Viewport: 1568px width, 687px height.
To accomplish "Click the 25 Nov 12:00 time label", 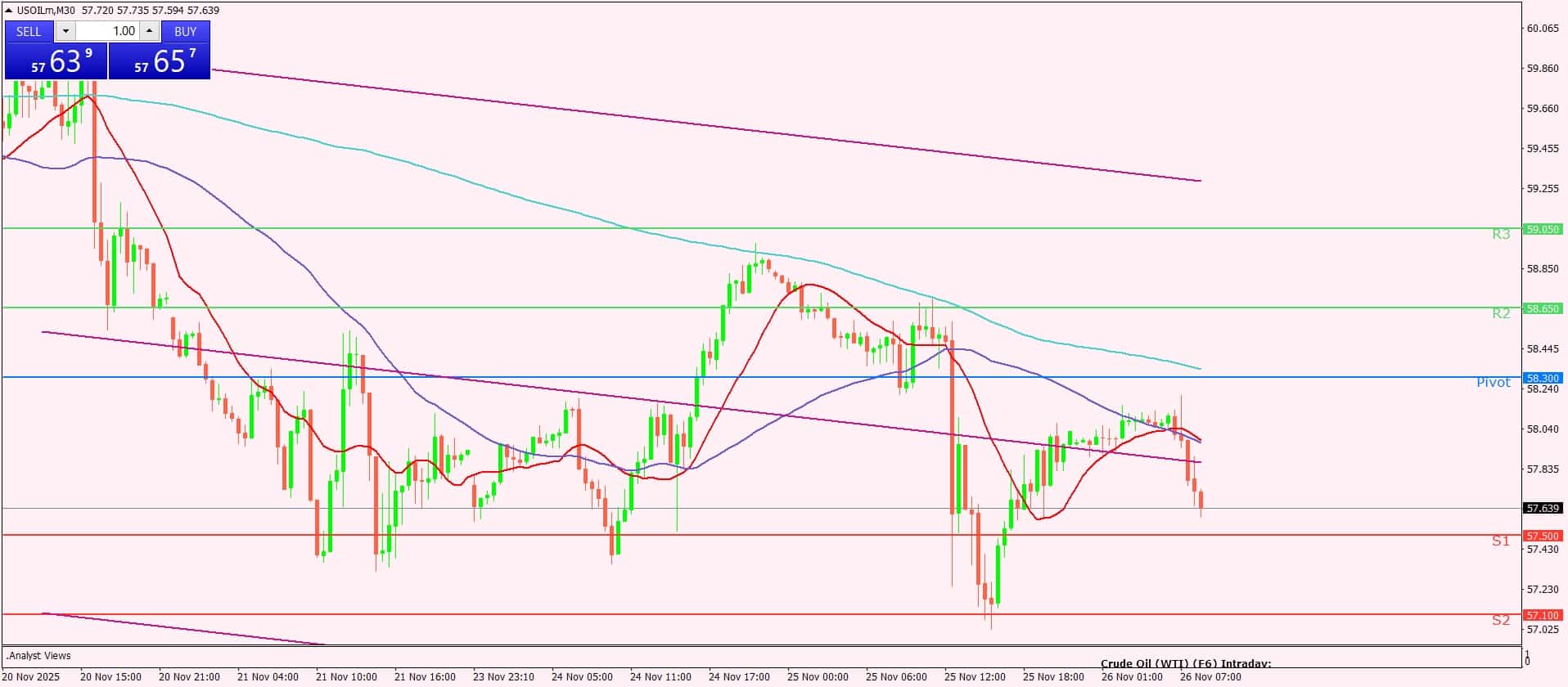I will (975, 677).
